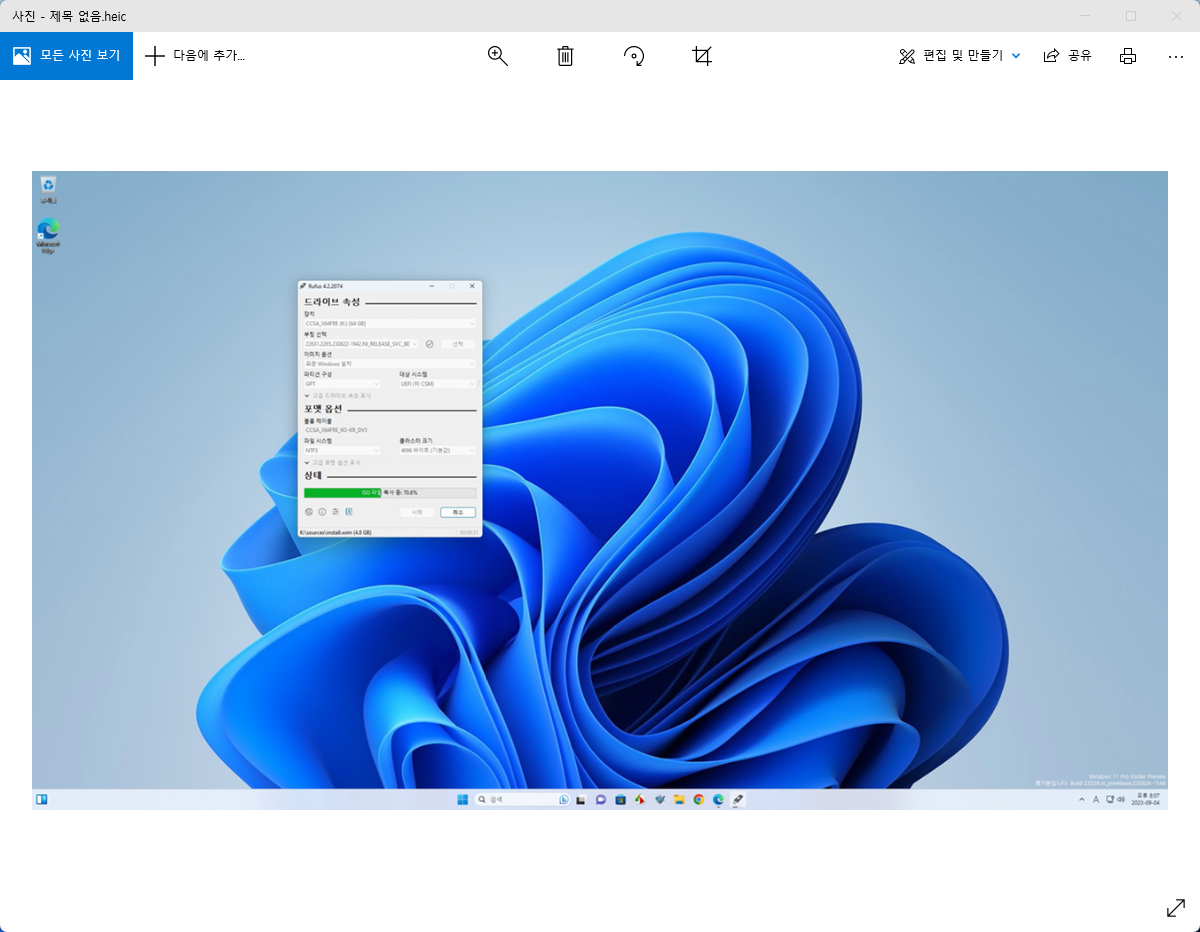1200x932 pixels.
Task: Click the 검색 search box on pictured taskbar
Action: [522, 799]
